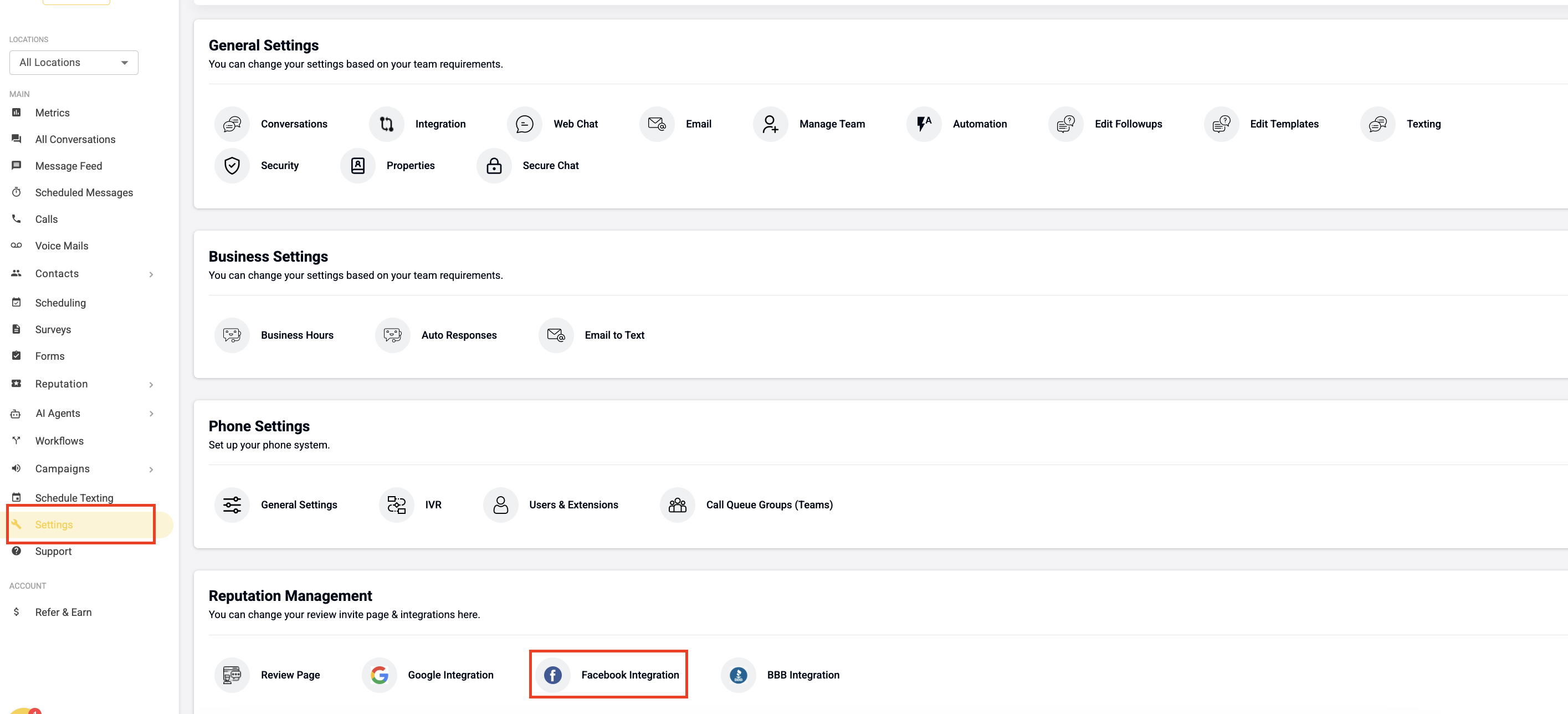Open Scheduling in sidebar
Screen dimensions: 1568x714
coord(60,303)
